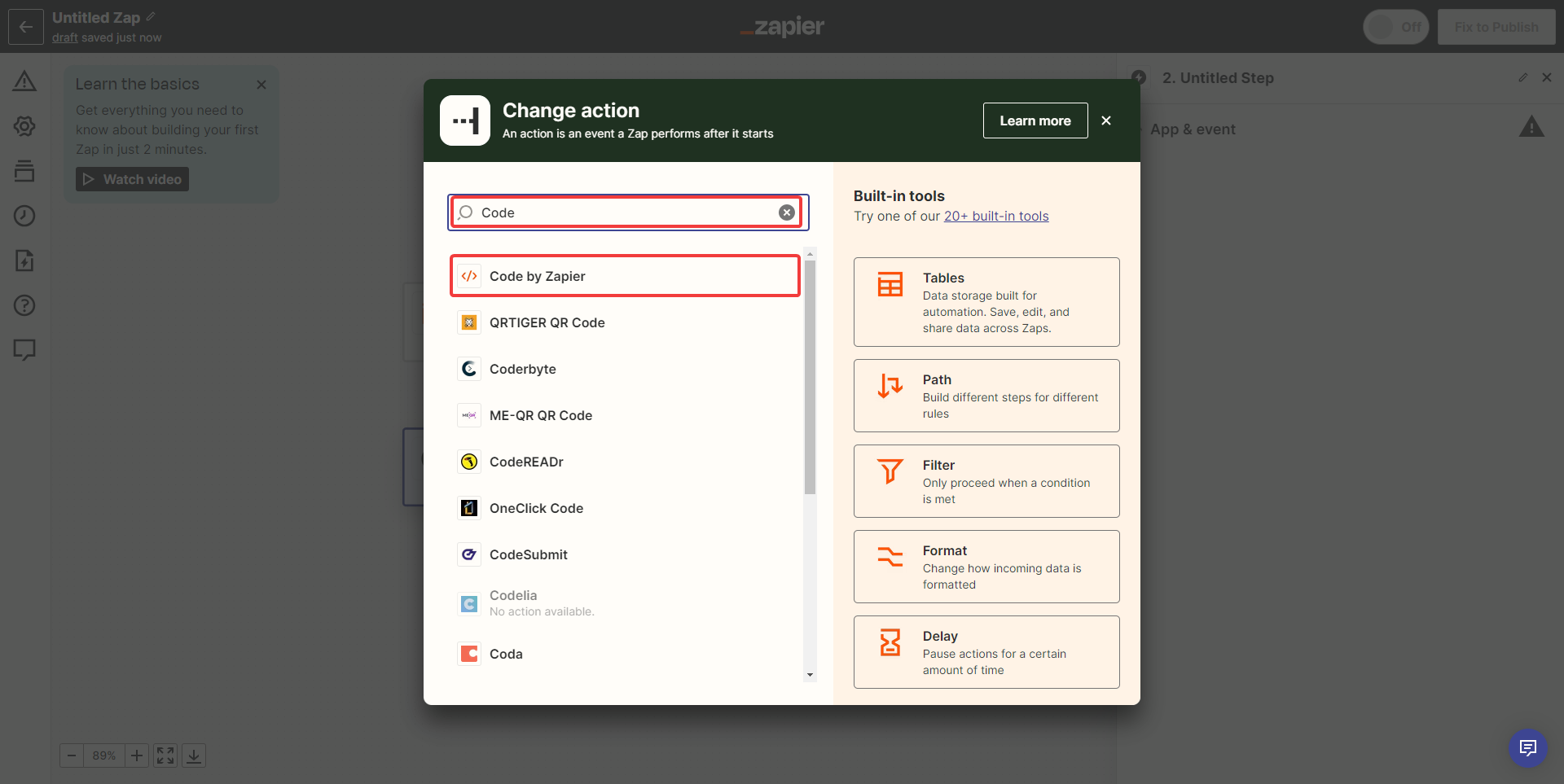Open the 20+ built-in tools link
The image size is (1564, 784).
coord(996,216)
